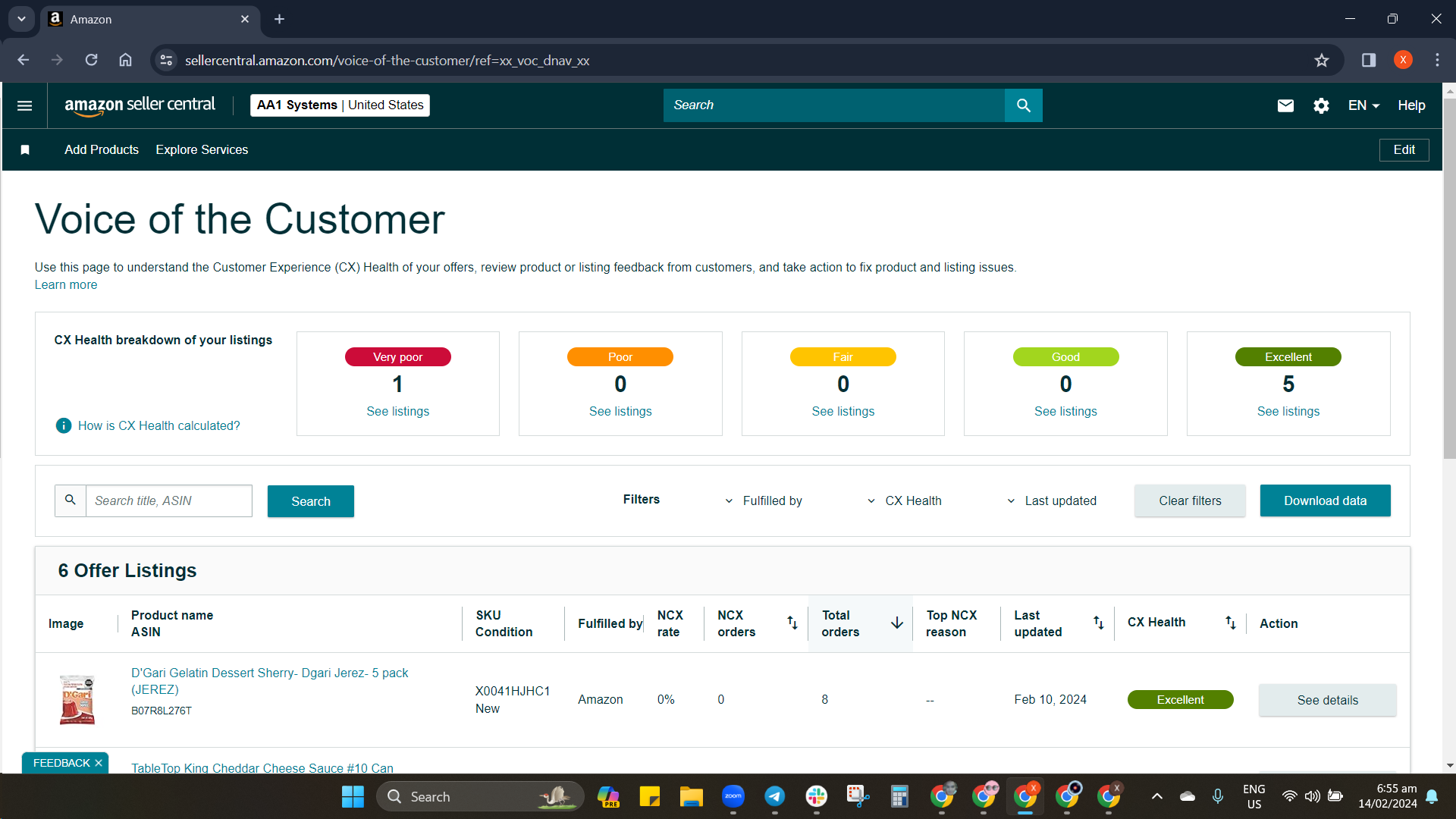Click the Learn more link
Screen dimensions: 1456x819
tap(66, 284)
